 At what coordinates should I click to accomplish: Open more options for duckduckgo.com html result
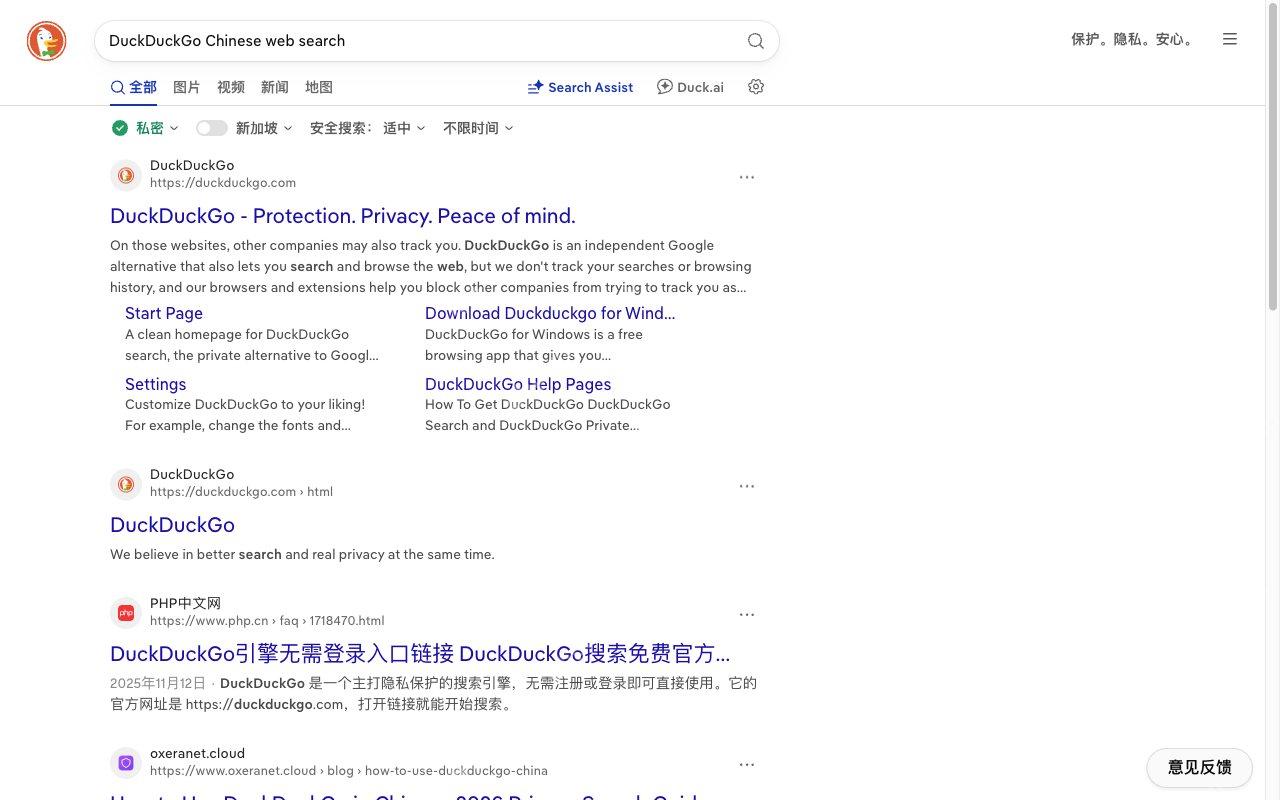tap(747, 486)
